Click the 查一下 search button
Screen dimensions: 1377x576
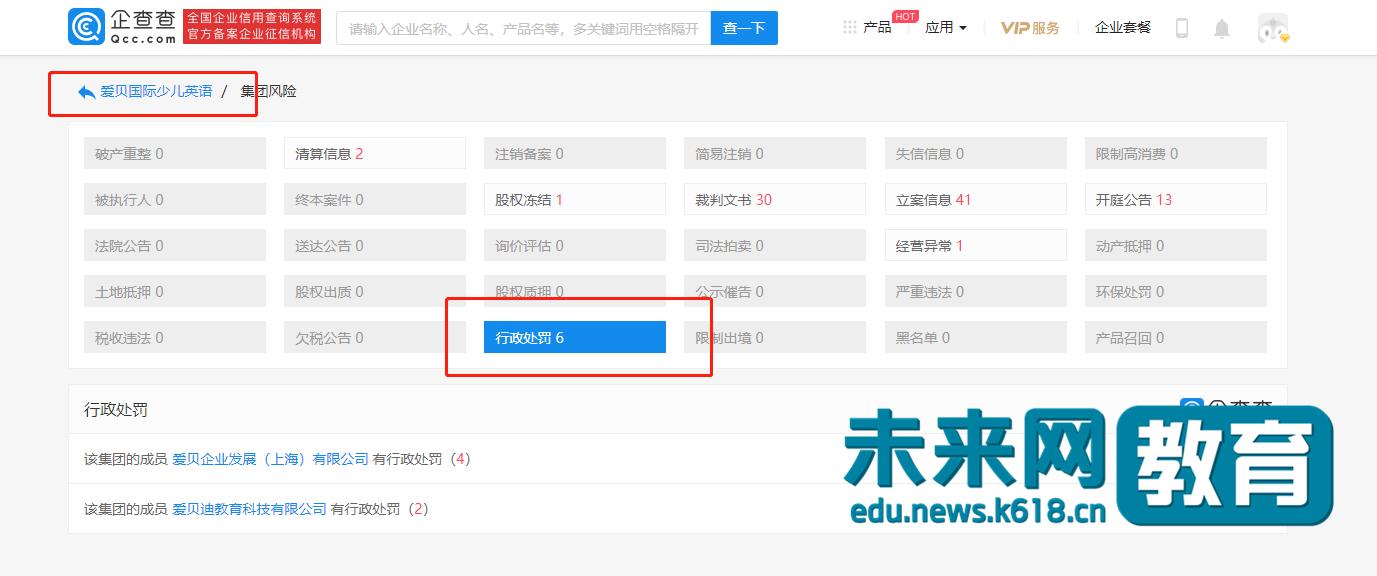pyautogui.click(x=744, y=27)
